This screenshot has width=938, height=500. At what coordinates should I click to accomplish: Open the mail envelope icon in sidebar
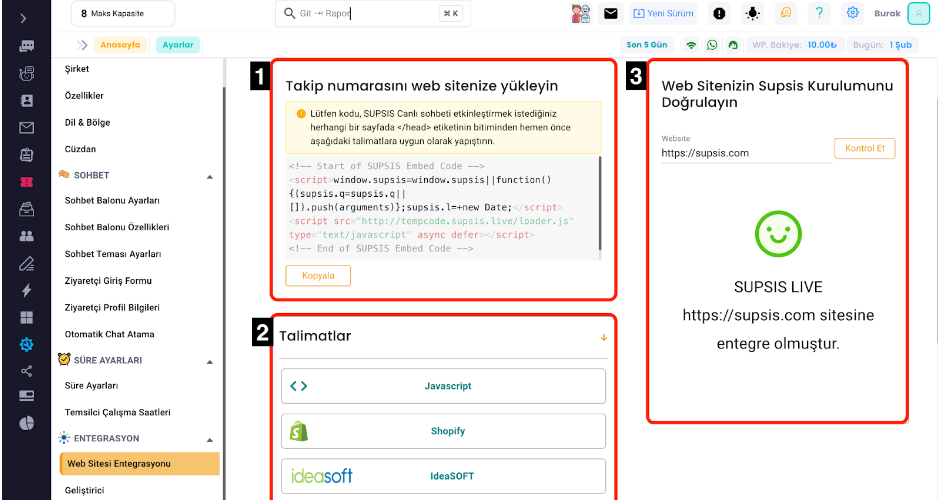pyautogui.click(x=26, y=127)
